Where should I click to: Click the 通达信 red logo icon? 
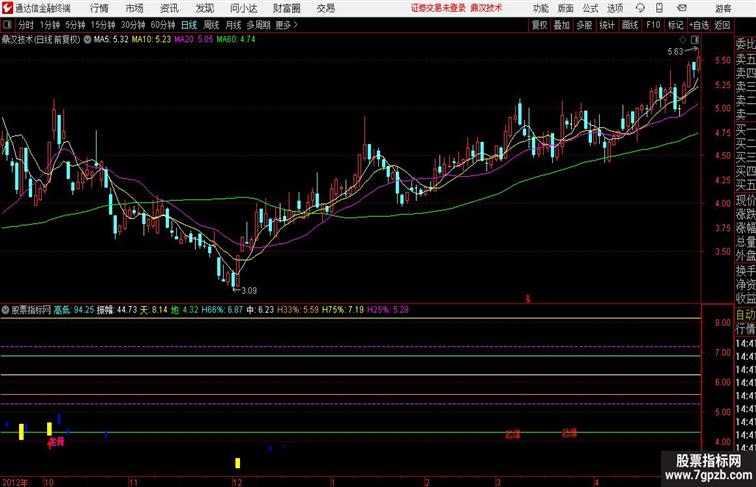coord(7,8)
